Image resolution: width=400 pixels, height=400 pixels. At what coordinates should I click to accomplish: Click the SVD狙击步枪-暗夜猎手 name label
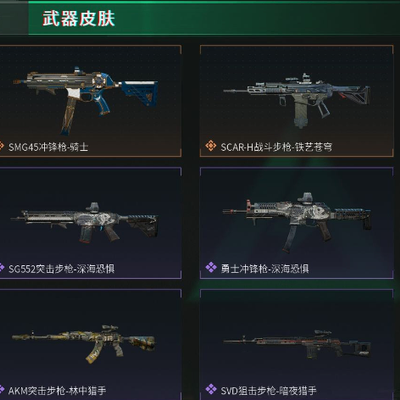[x=269, y=390]
